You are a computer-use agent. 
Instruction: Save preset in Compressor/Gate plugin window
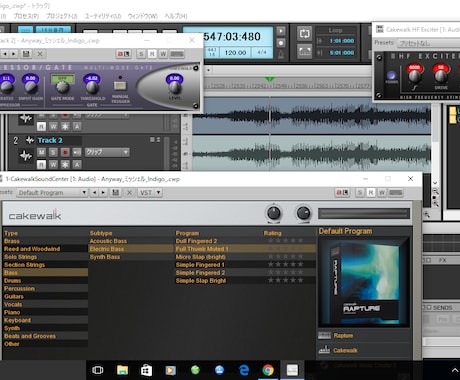tap(26, 54)
